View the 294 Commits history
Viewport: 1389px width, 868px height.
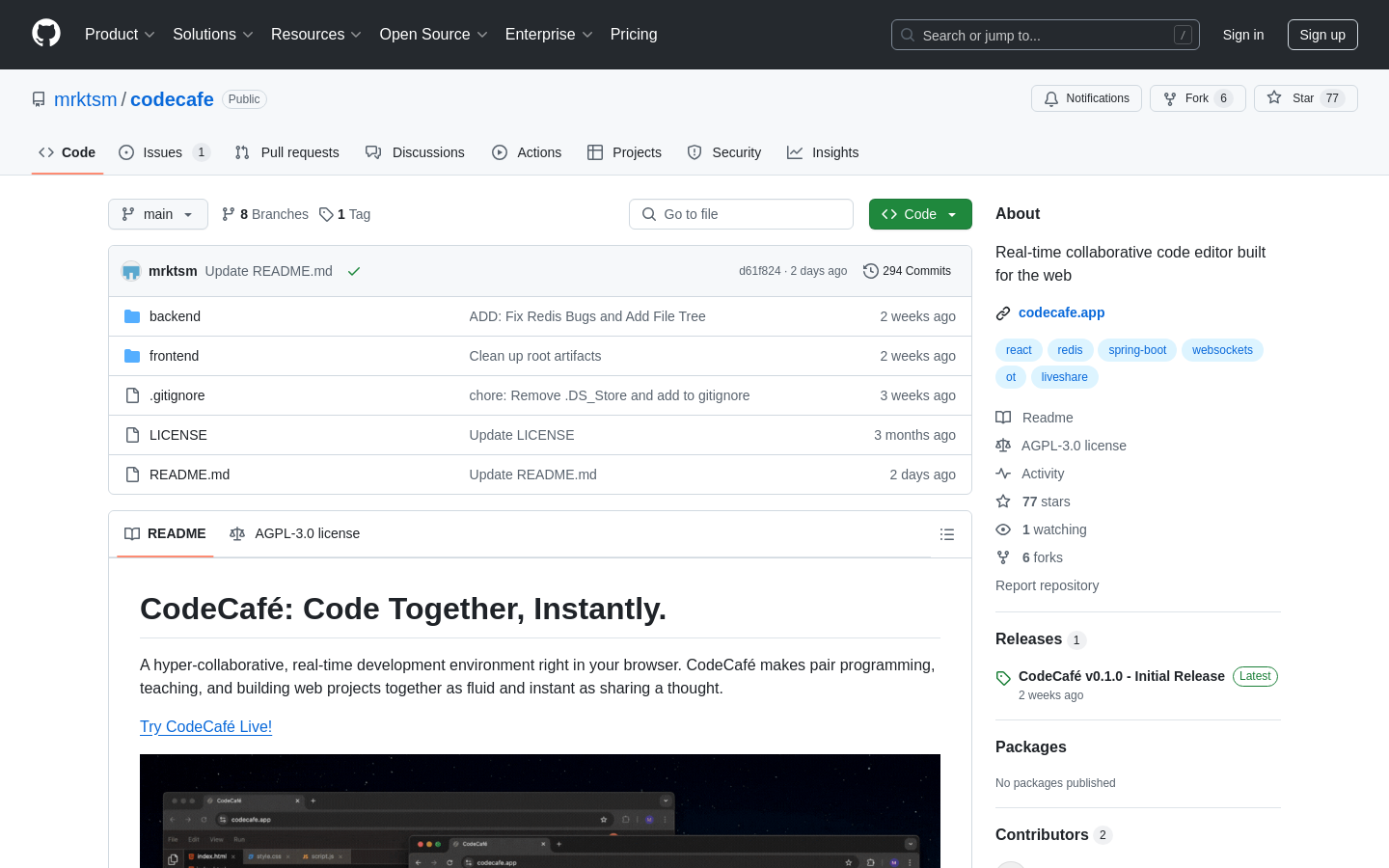click(x=907, y=271)
